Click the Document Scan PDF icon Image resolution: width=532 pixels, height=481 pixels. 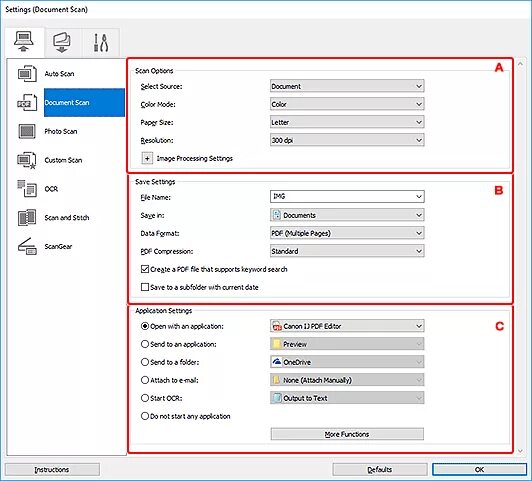tap(27, 102)
